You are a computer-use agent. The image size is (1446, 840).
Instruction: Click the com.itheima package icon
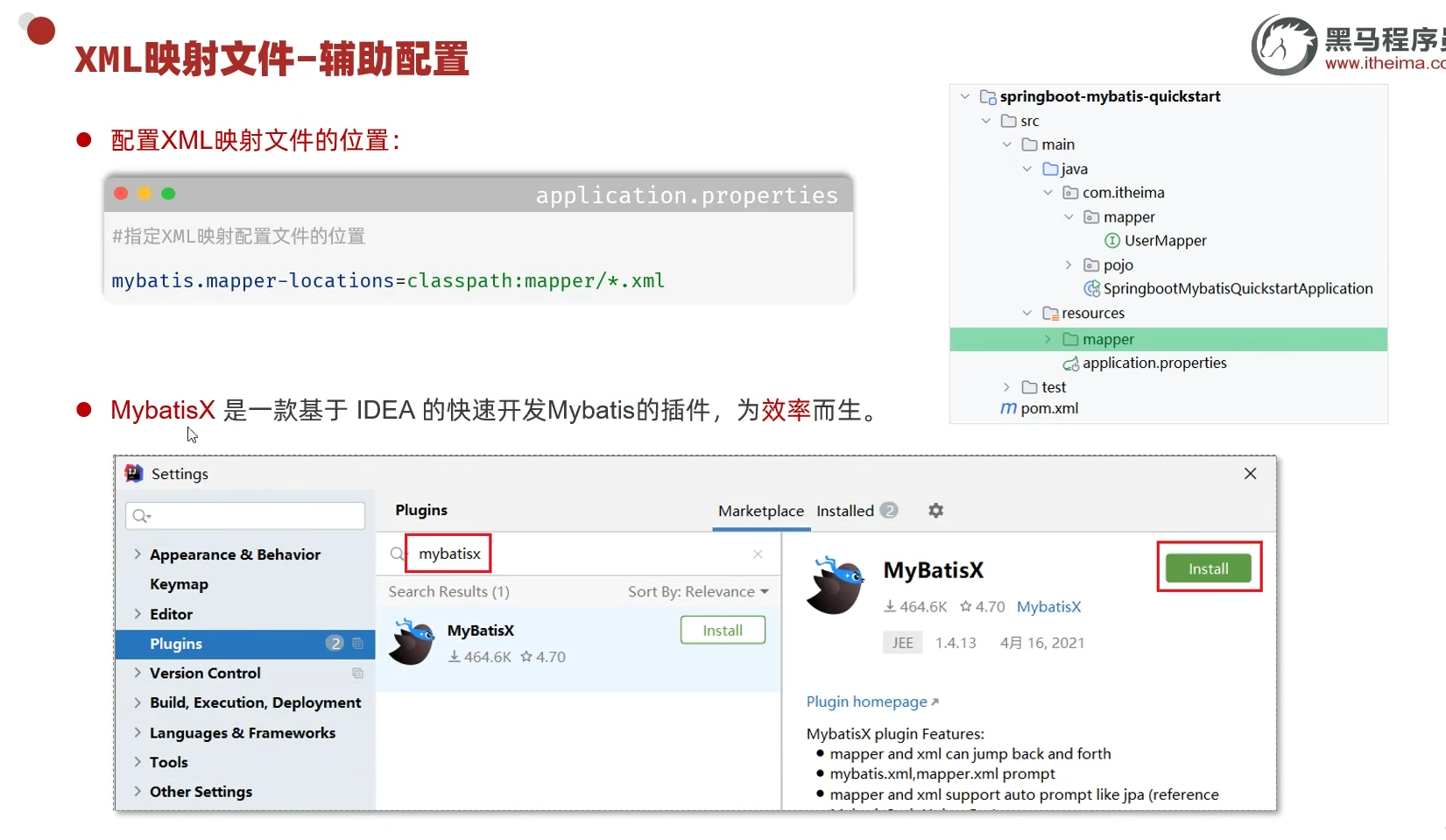click(x=1070, y=193)
